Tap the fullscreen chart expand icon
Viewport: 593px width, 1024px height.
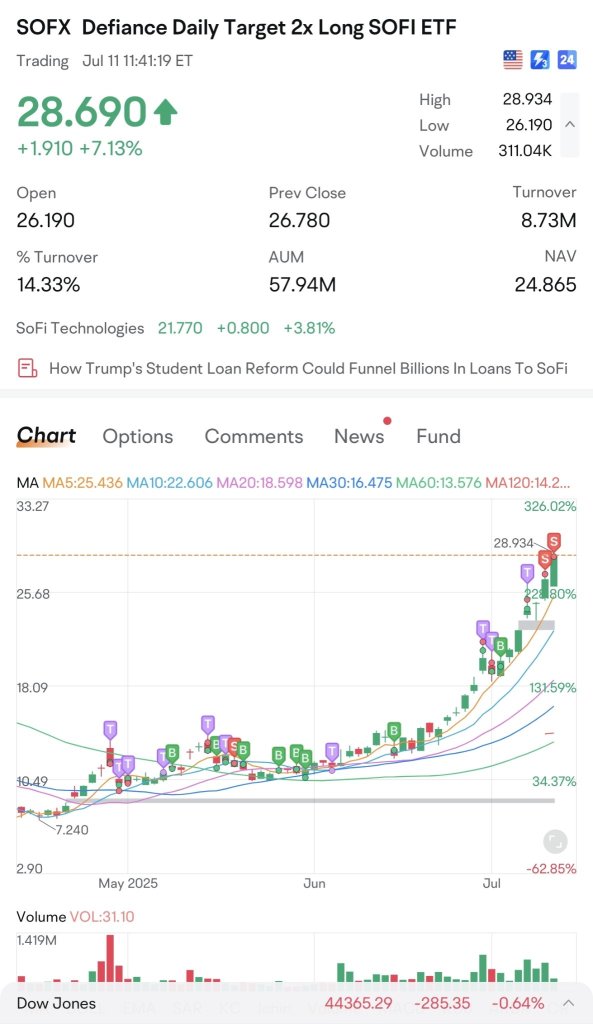[554, 842]
